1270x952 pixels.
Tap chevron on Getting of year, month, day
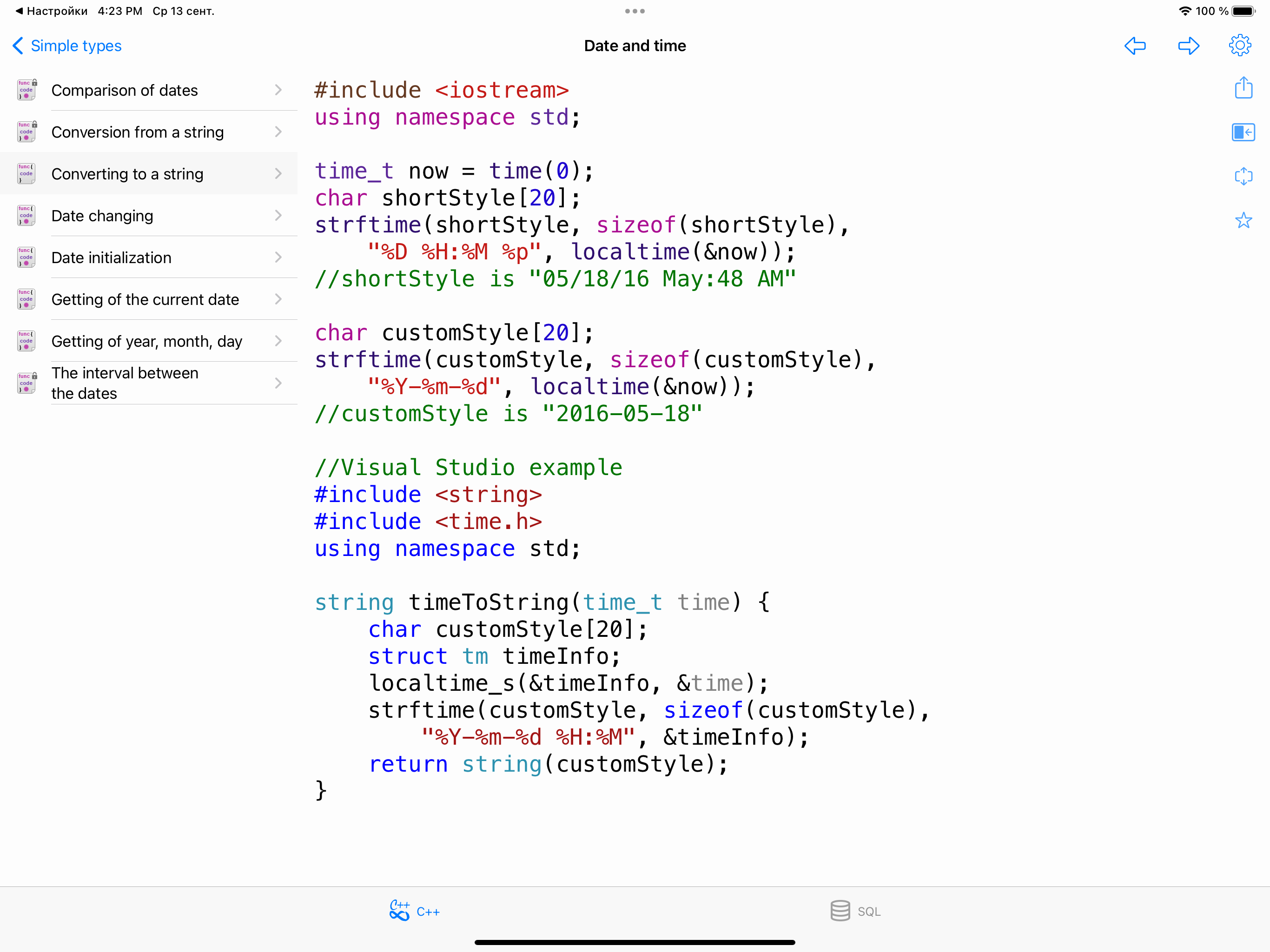point(278,341)
